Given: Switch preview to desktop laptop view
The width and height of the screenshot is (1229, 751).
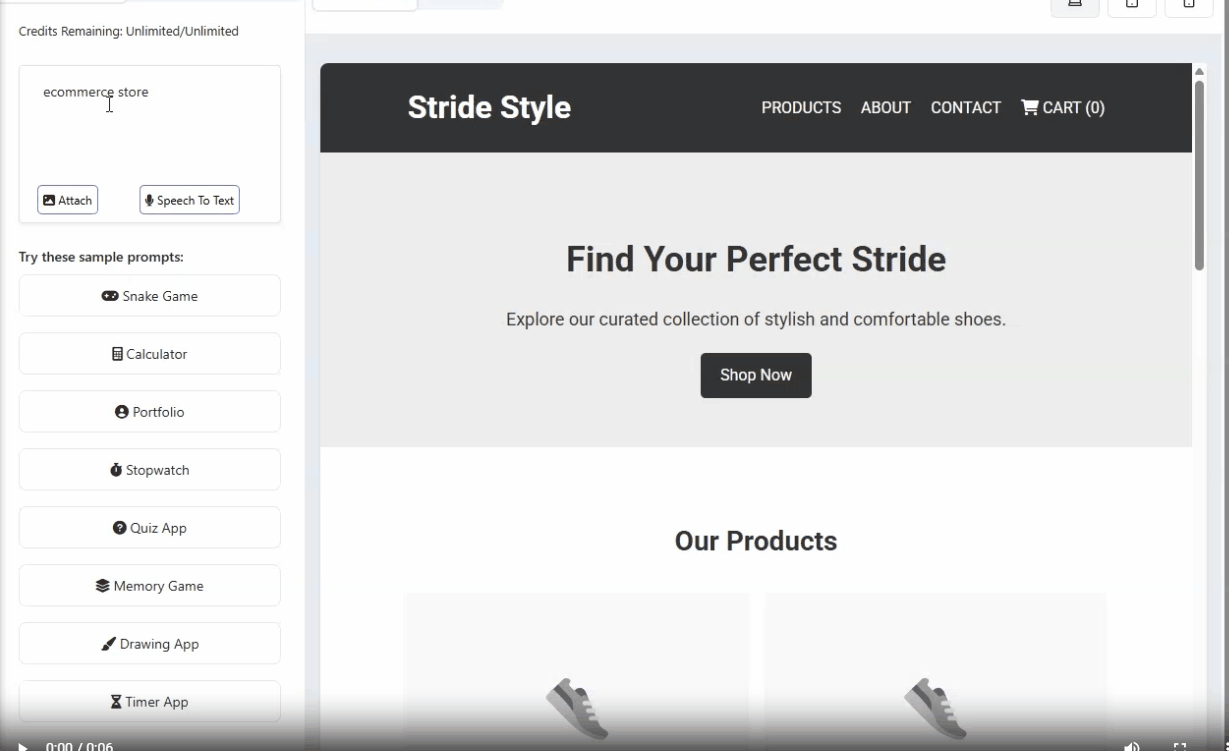Looking at the screenshot, I should click(1075, 4).
